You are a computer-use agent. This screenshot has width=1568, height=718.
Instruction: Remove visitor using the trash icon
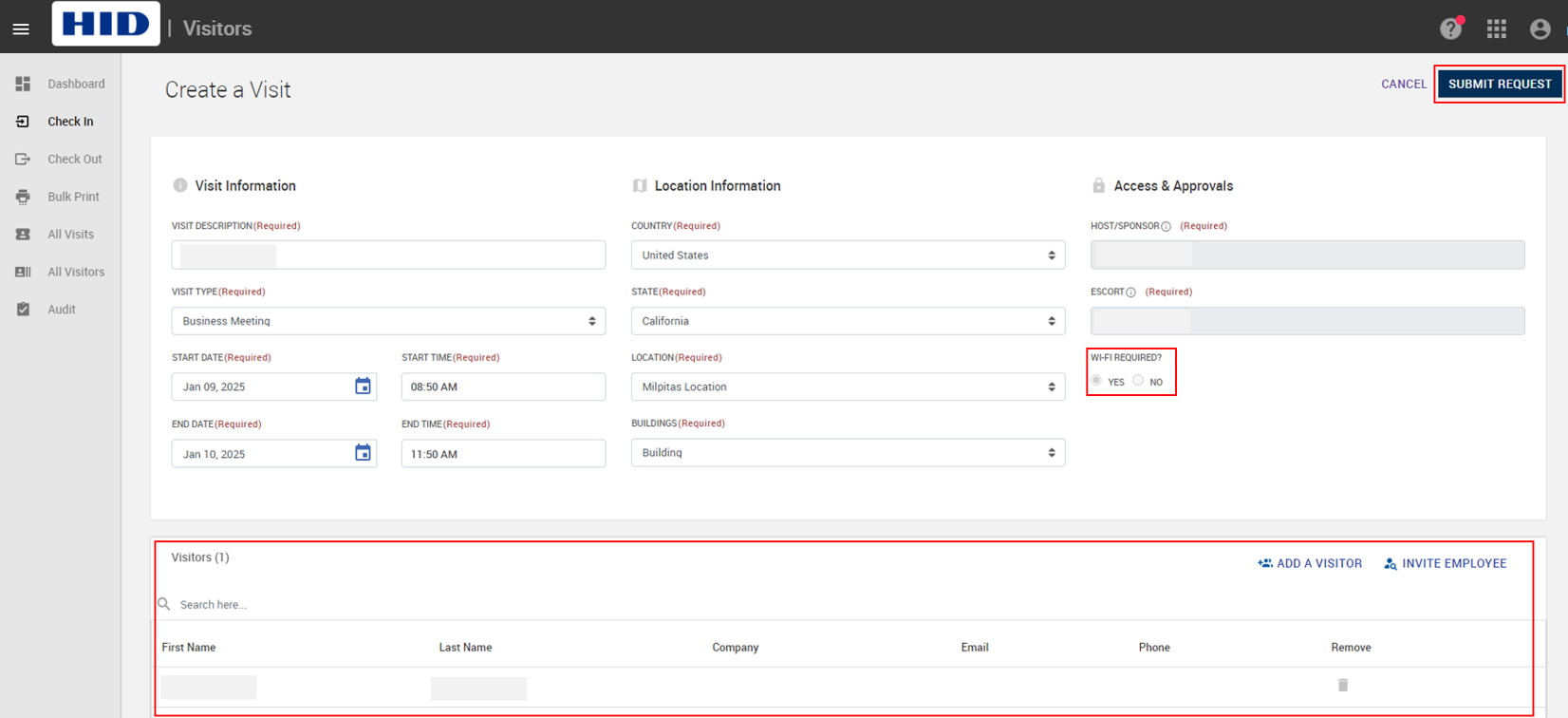point(1342,685)
